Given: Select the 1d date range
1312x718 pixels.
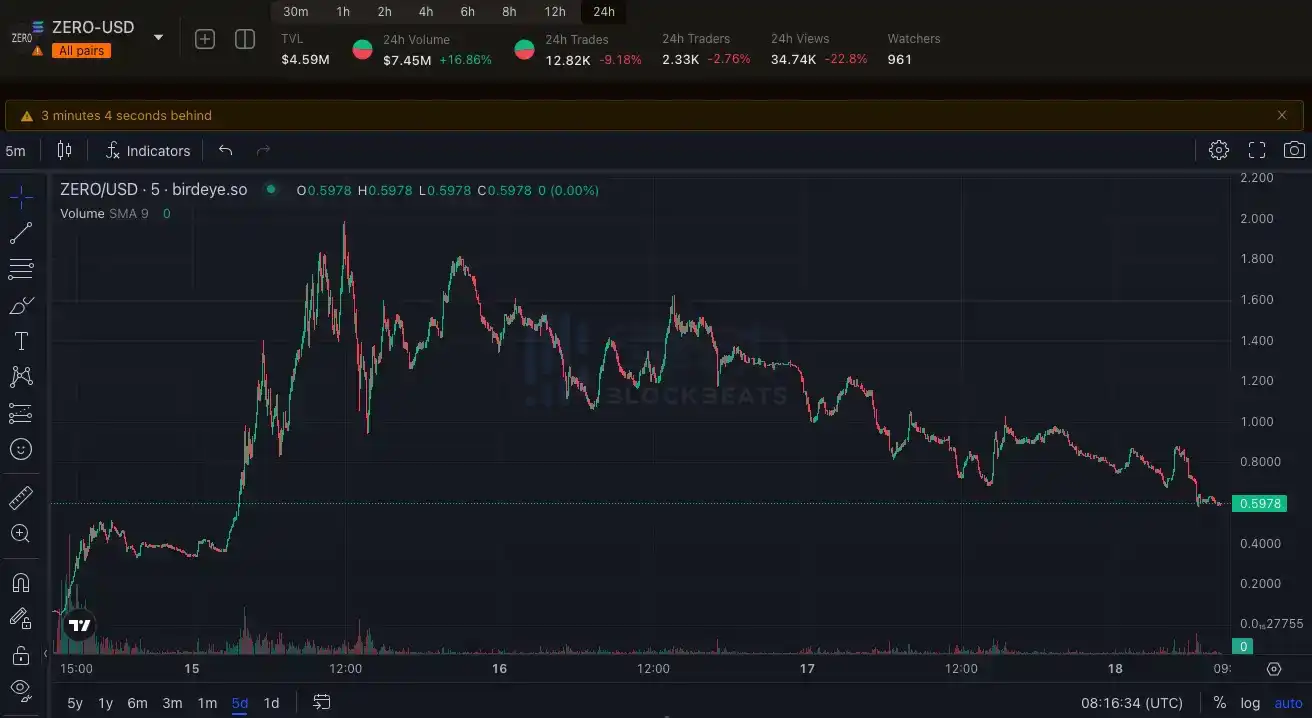Looking at the screenshot, I should coord(271,703).
